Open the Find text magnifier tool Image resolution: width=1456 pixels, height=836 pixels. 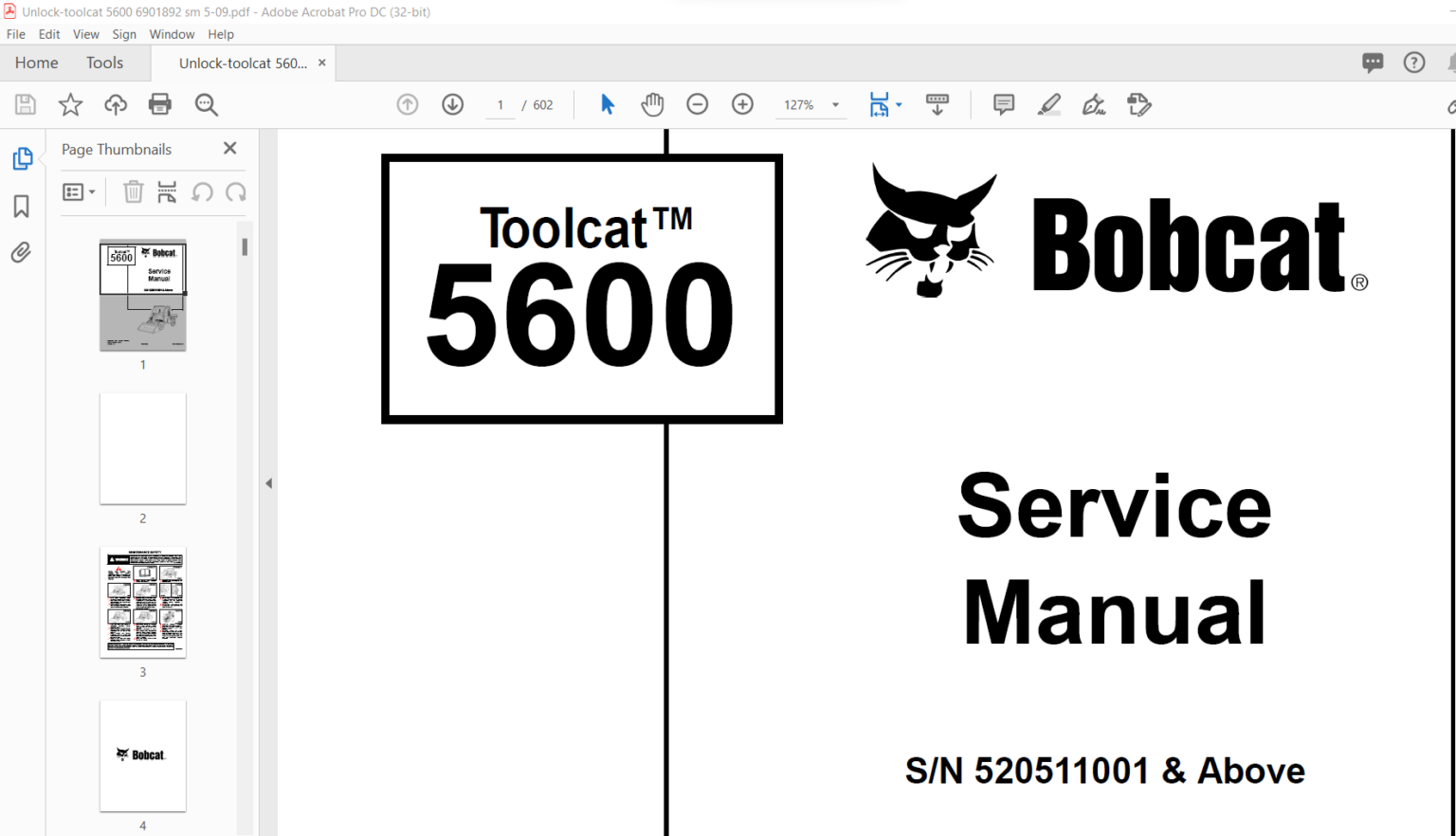click(x=206, y=105)
